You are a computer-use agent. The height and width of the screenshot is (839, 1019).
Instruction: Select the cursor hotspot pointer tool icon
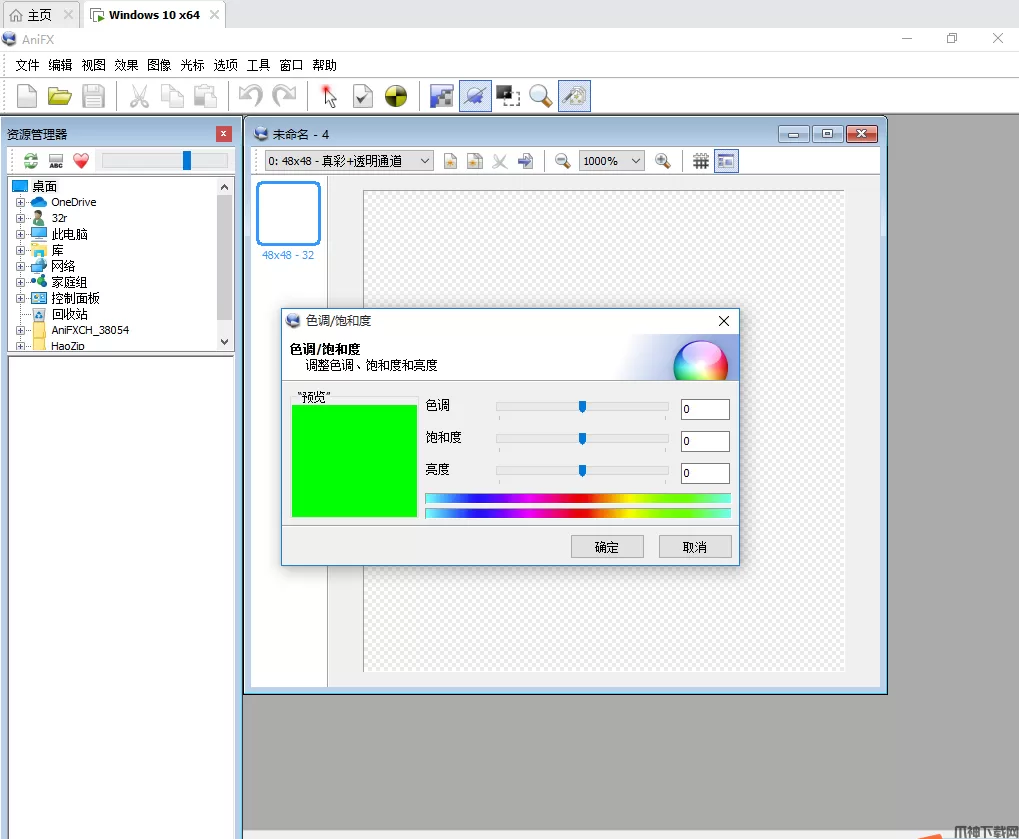pyautogui.click(x=329, y=96)
